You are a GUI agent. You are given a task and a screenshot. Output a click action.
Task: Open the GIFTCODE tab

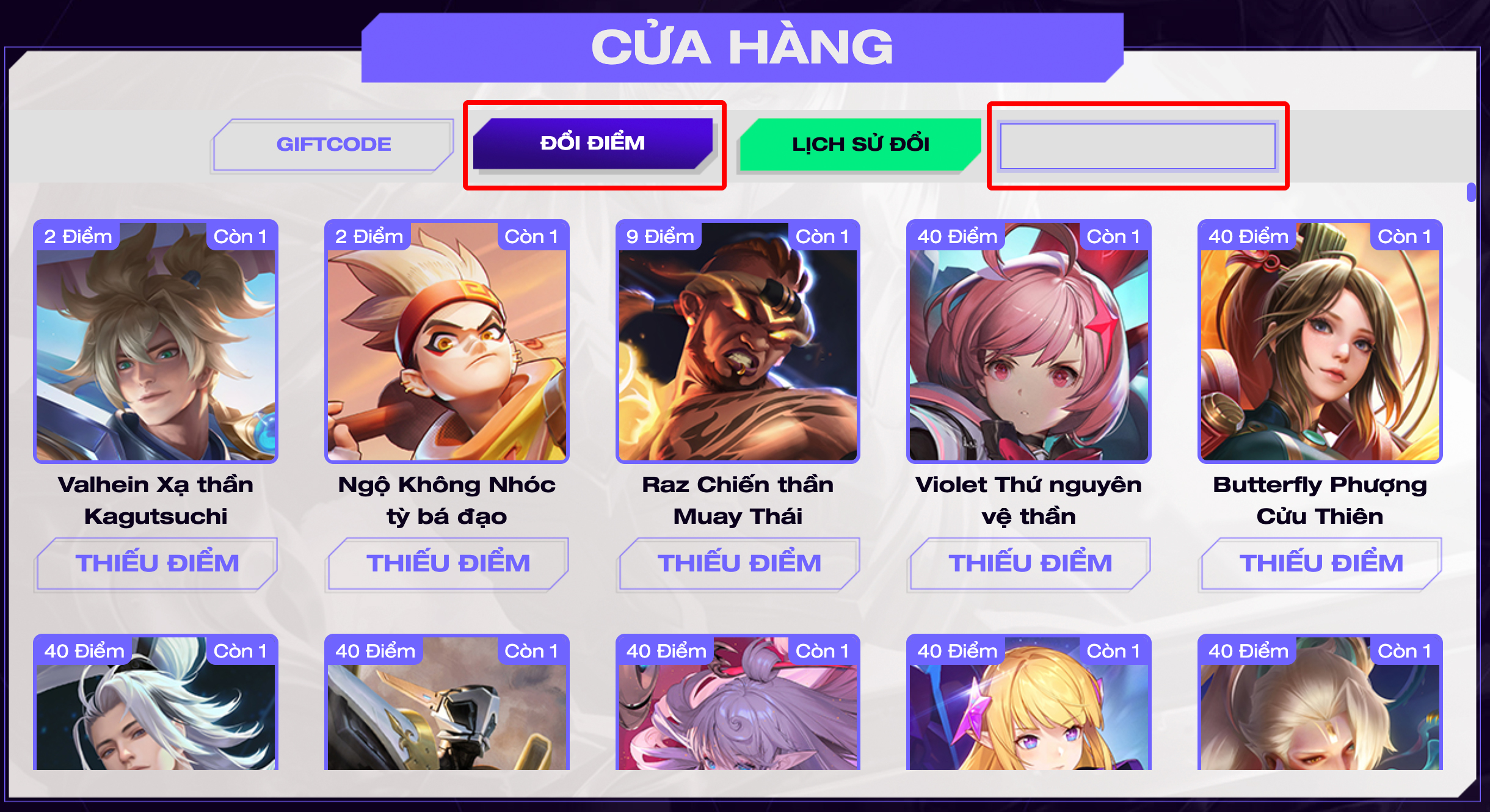pos(333,145)
